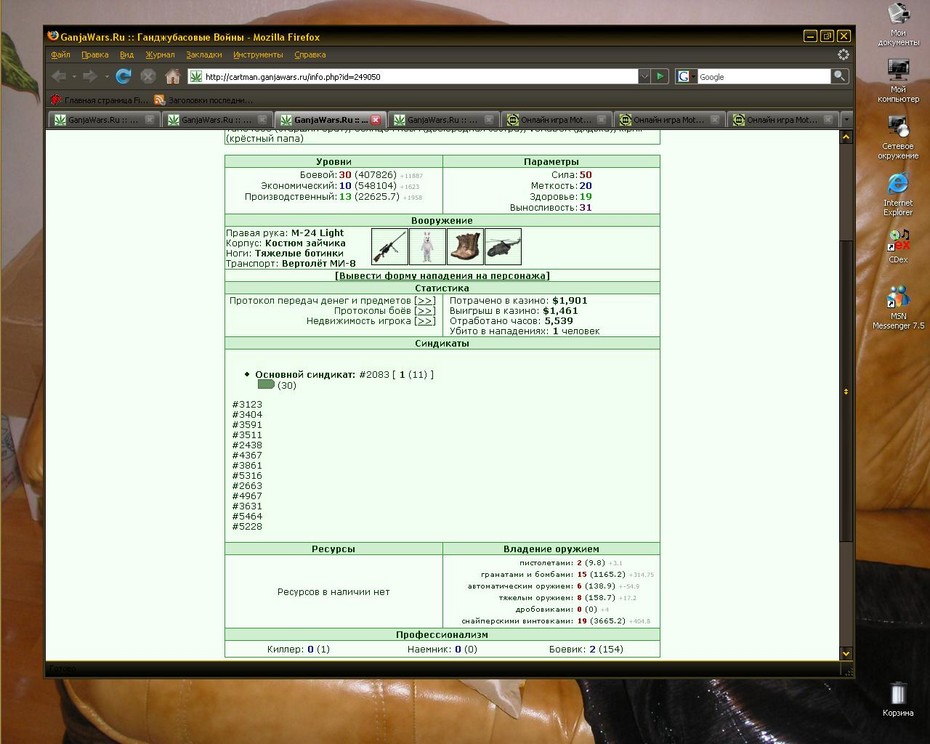Click 'Вывести форму нападения на персонажа' link
This screenshot has width=930, height=744.
pyautogui.click(x=442, y=276)
